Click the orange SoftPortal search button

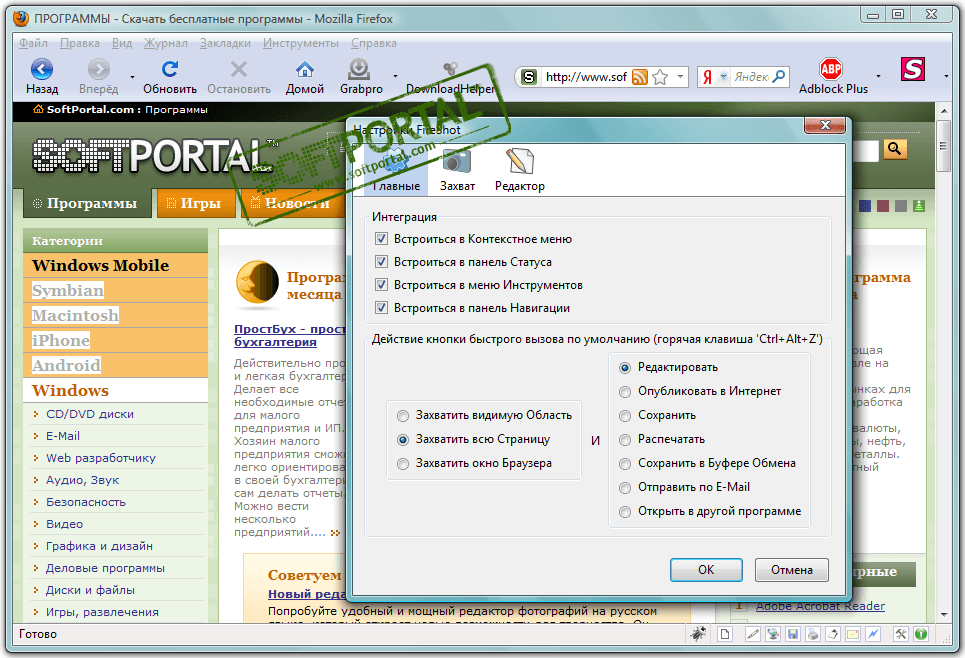pos(895,149)
